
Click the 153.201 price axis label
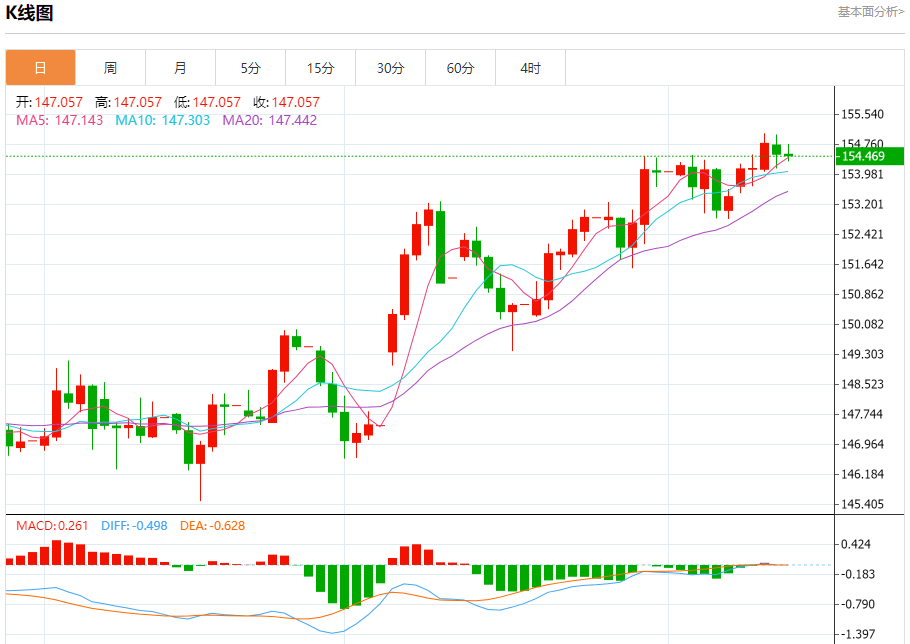862,204
